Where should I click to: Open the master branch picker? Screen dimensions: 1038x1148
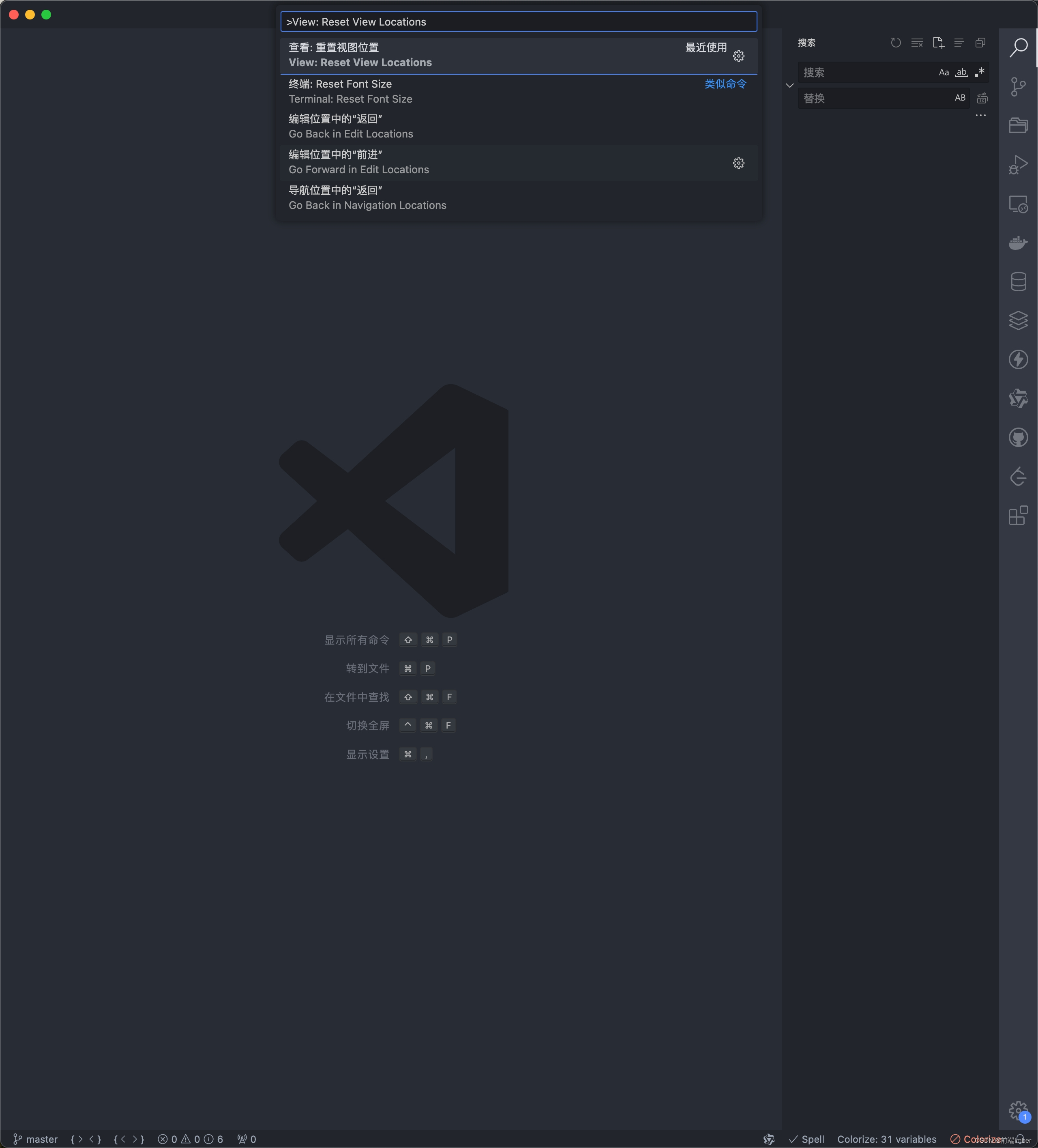[35, 1139]
